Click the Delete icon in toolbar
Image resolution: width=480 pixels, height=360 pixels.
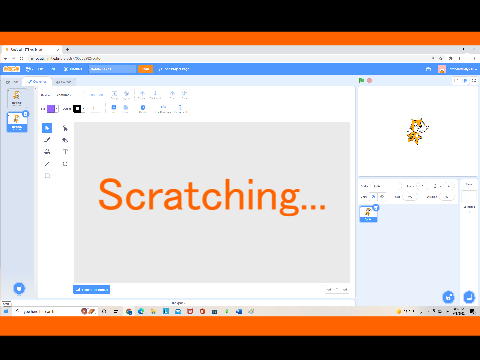tap(143, 109)
